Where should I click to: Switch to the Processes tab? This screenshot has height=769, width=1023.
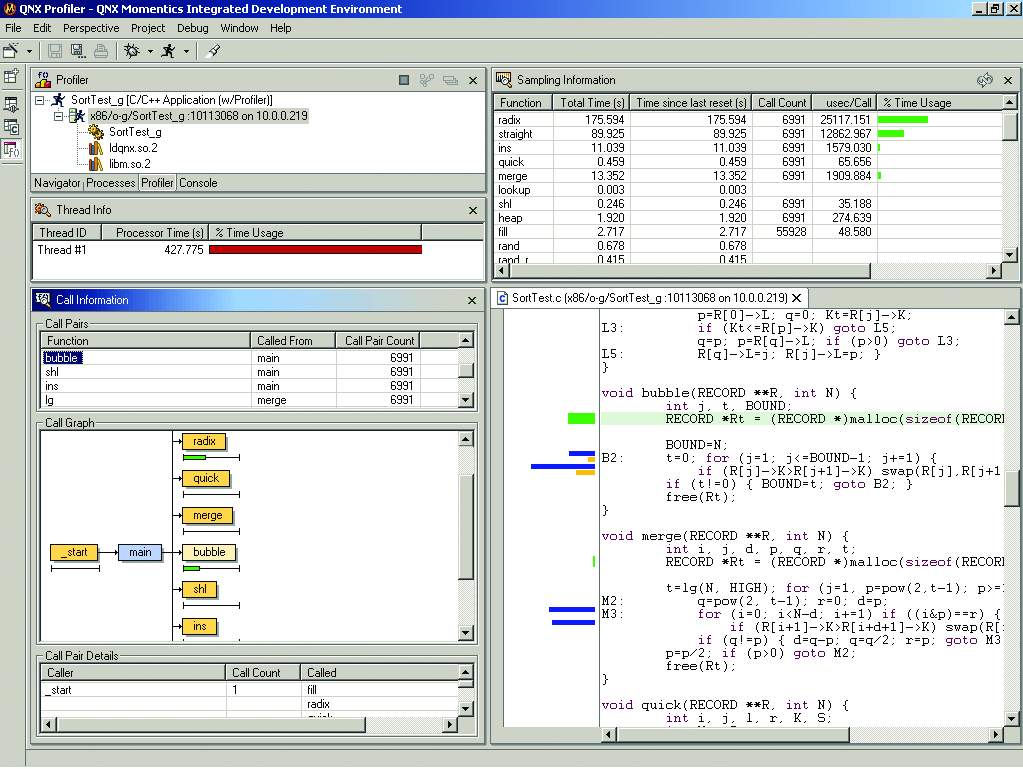pos(110,183)
